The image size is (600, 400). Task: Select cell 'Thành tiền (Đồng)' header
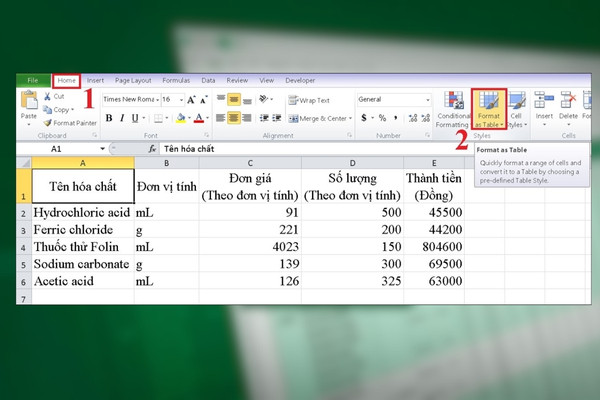pyautogui.click(x=434, y=186)
